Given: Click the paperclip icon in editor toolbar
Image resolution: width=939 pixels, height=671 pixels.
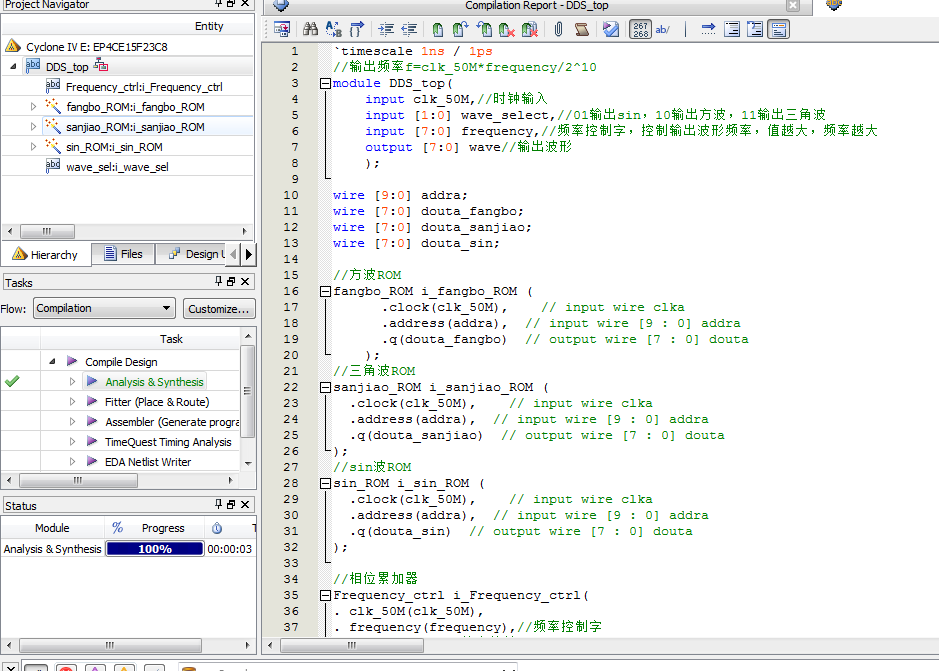Looking at the screenshot, I should click(x=558, y=30).
